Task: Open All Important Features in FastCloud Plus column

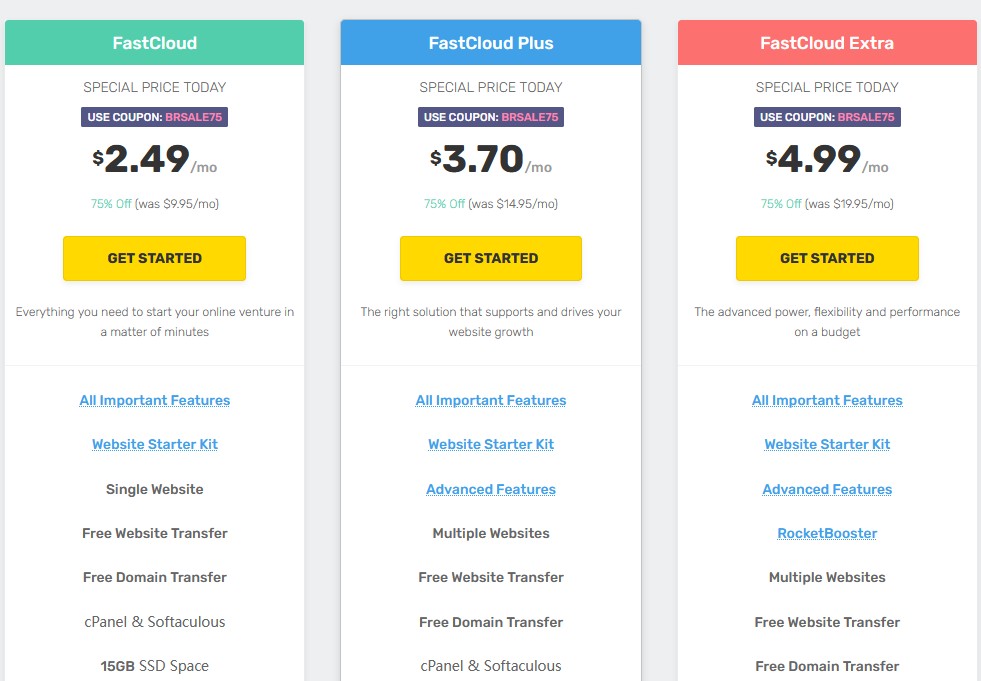Action: point(491,400)
